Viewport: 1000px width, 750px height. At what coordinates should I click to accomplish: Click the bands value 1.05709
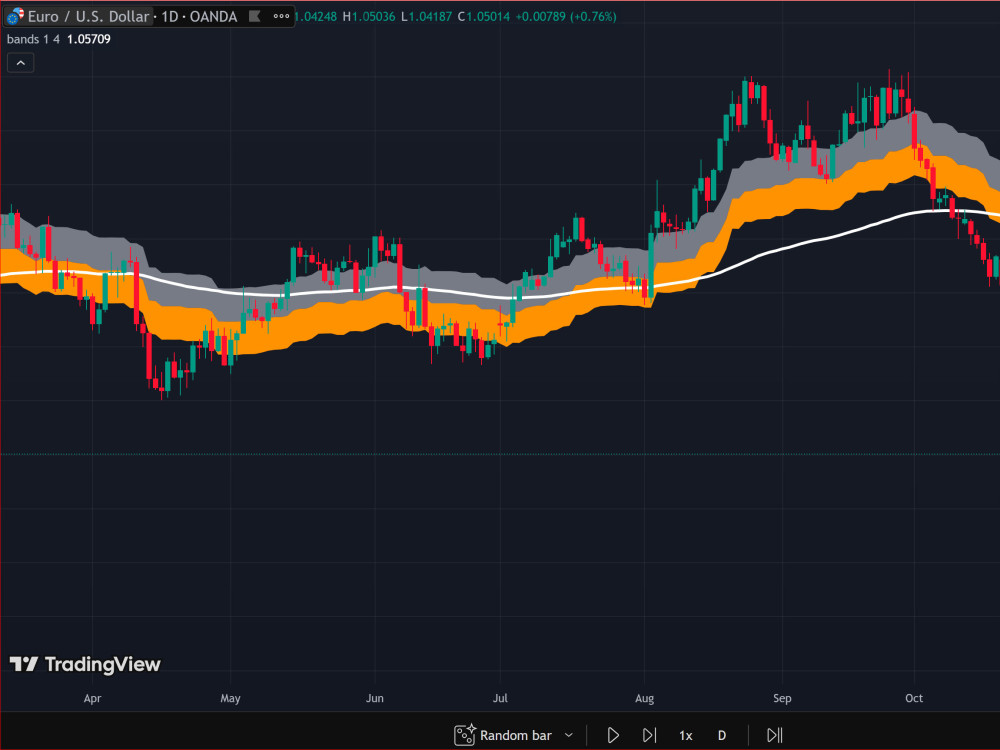click(89, 39)
